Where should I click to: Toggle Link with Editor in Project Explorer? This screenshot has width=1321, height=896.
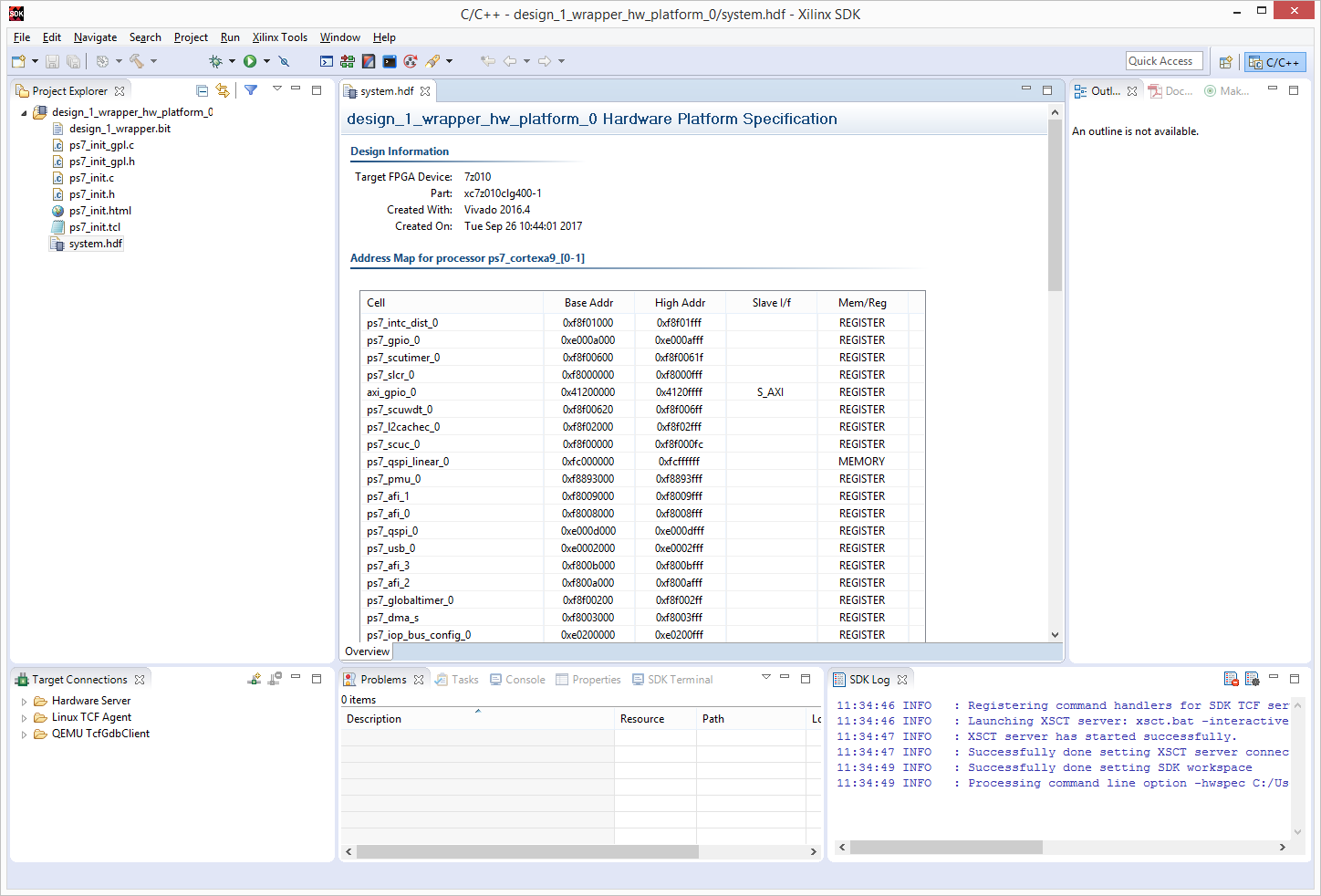click(x=223, y=90)
